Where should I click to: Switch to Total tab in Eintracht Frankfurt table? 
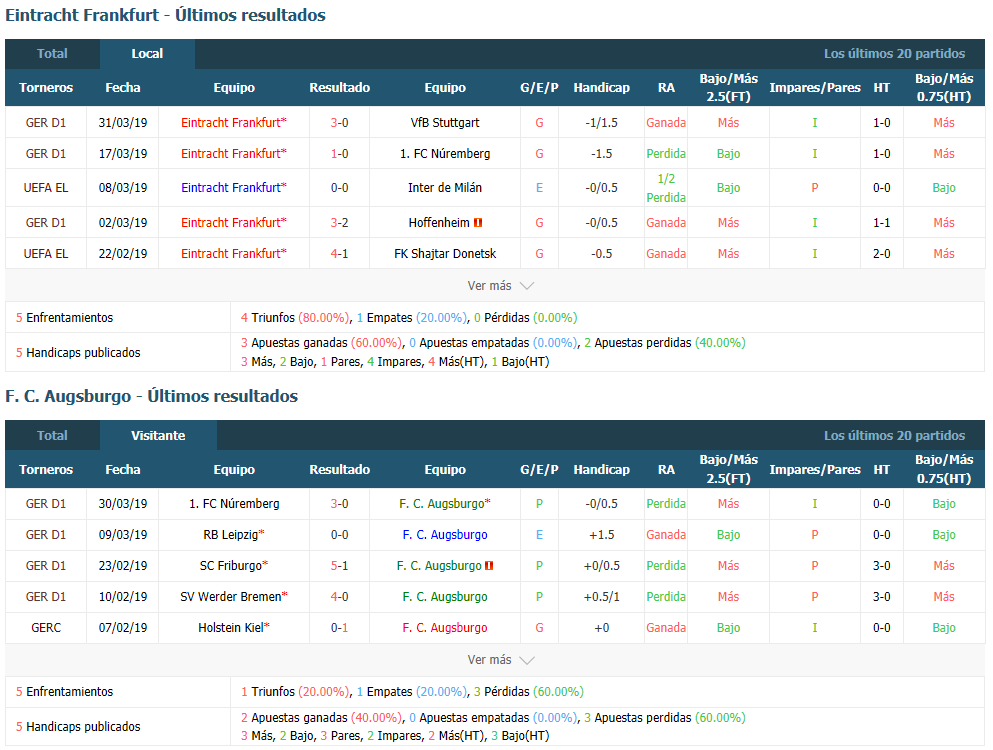click(x=52, y=54)
